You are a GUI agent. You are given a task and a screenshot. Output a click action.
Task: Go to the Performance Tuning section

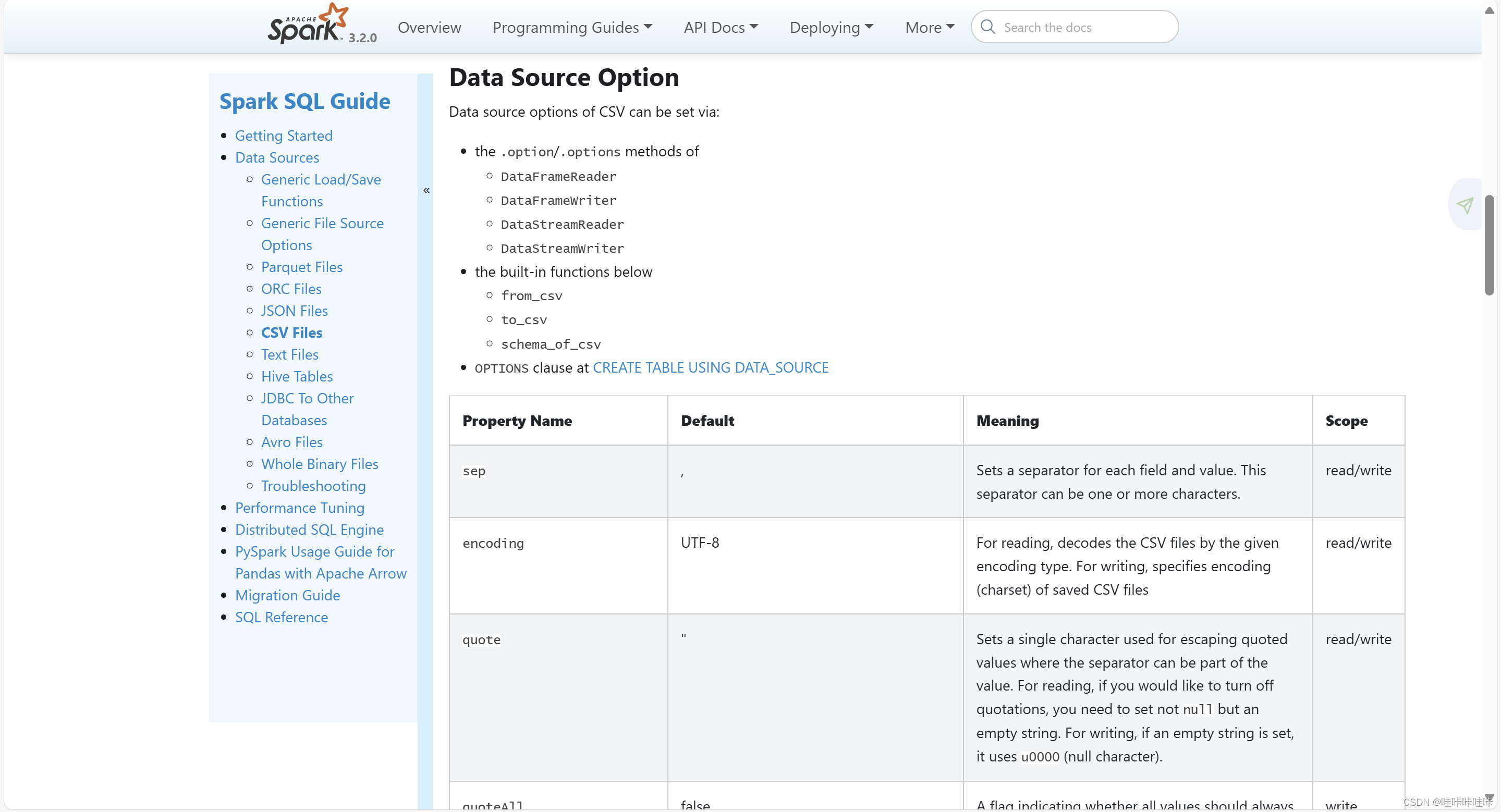tap(299, 507)
